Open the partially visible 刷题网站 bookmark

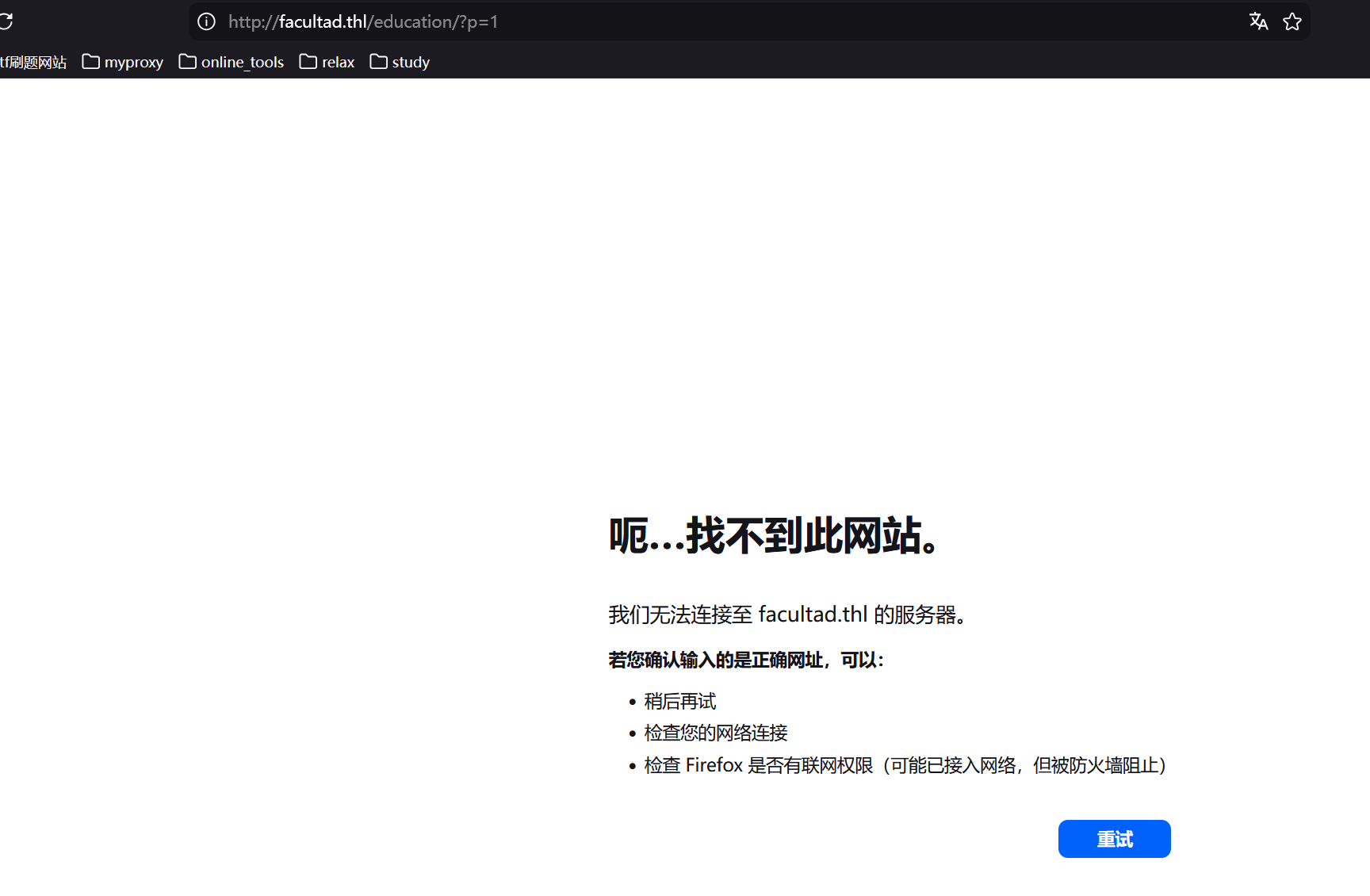point(33,62)
